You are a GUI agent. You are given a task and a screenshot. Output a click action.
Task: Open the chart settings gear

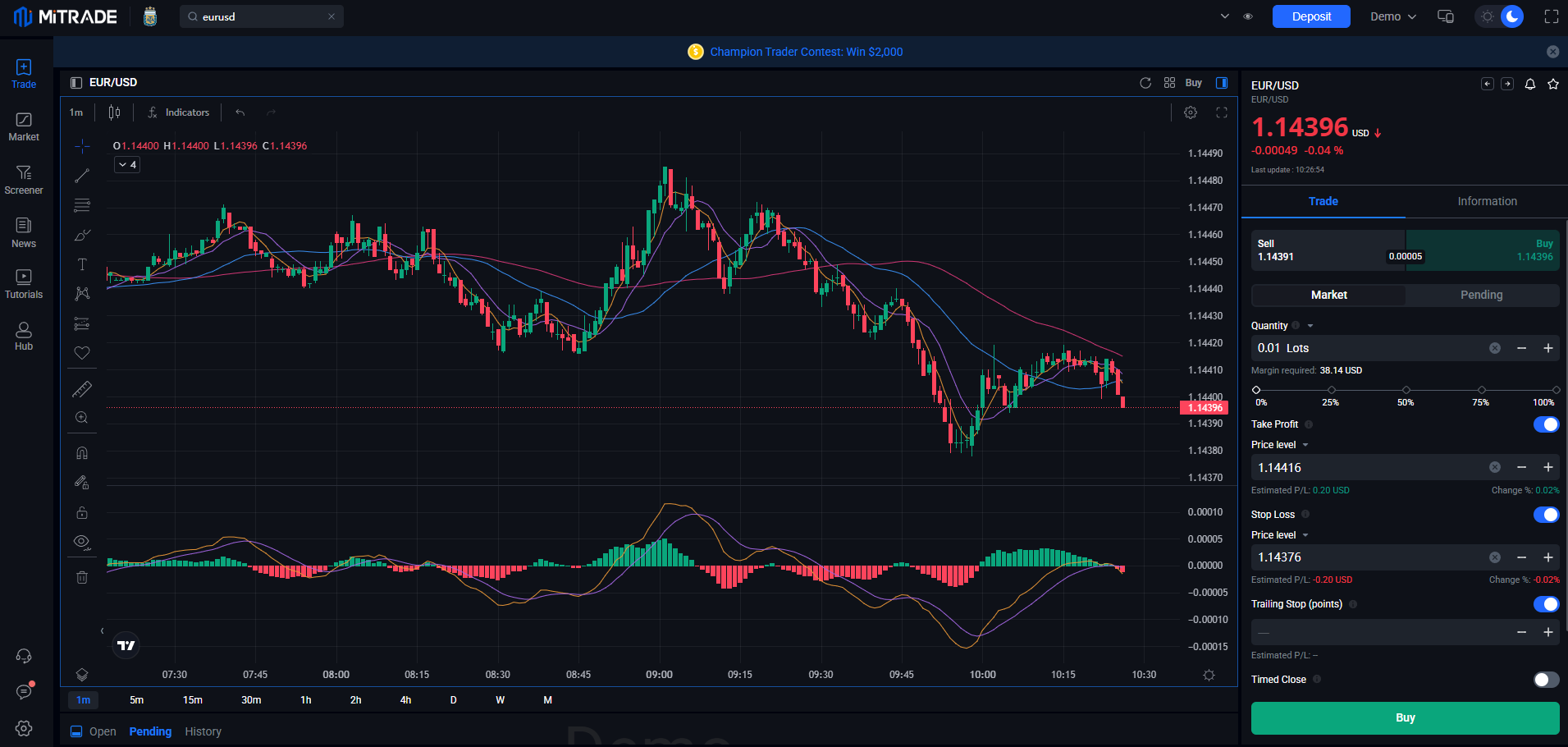tap(1191, 112)
